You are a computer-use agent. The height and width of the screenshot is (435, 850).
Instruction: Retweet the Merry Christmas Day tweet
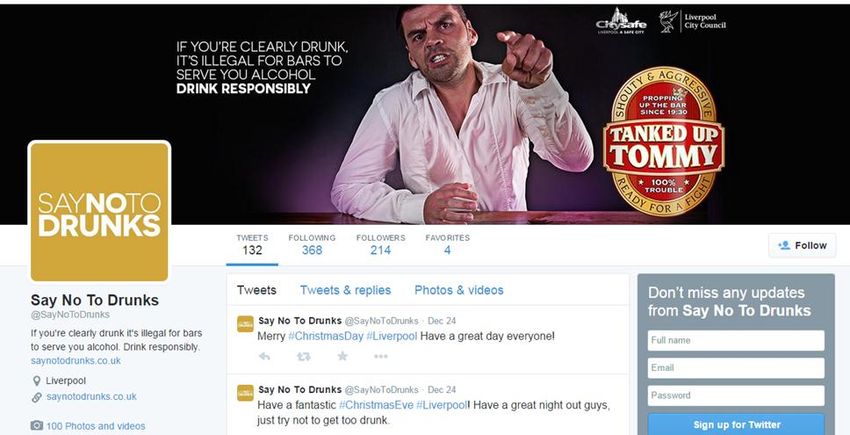[x=304, y=356]
